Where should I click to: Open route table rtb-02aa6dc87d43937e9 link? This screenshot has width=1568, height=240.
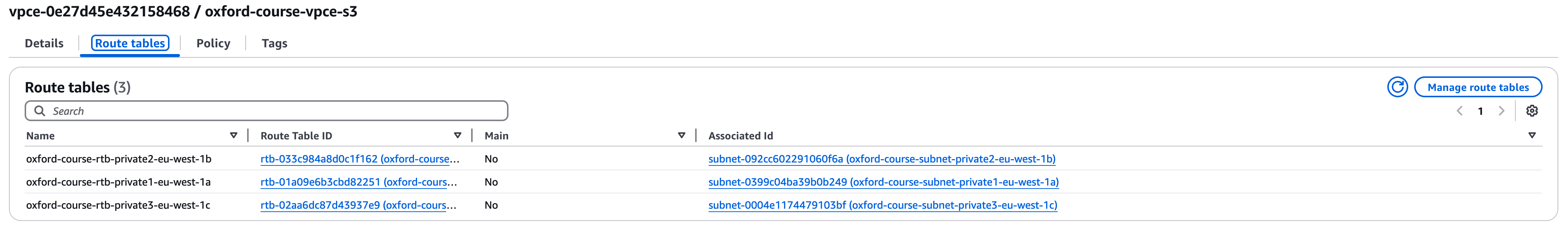[358, 205]
